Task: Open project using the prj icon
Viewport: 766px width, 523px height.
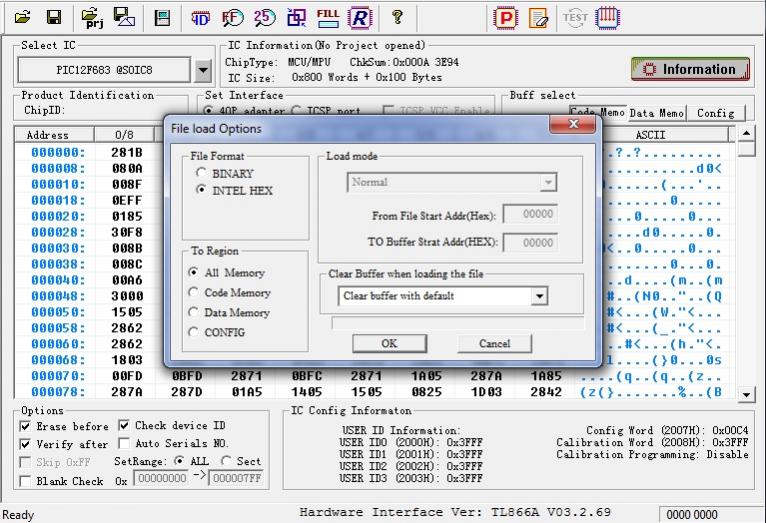Action: 92,17
